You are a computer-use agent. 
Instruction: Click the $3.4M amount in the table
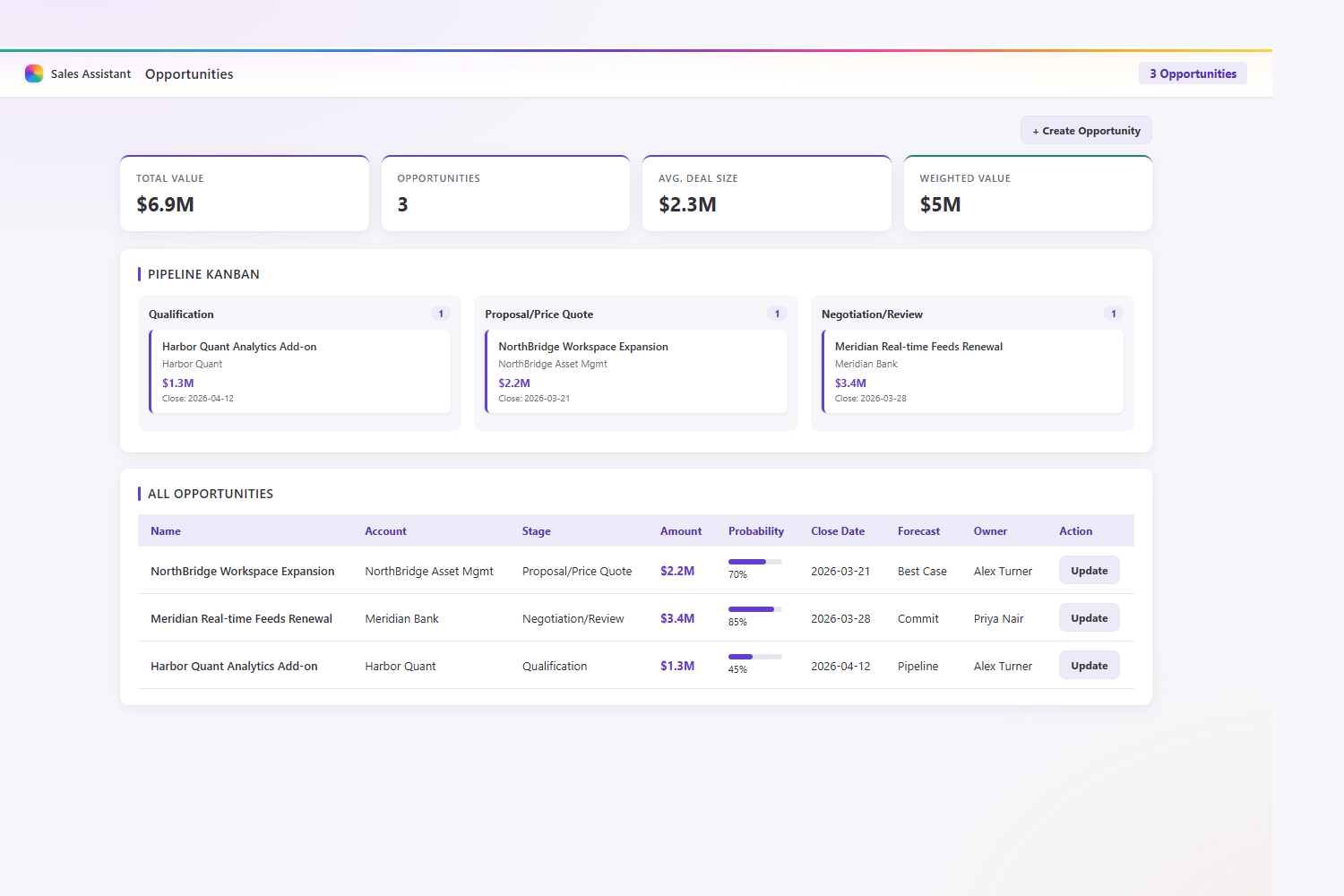[677, 618]
